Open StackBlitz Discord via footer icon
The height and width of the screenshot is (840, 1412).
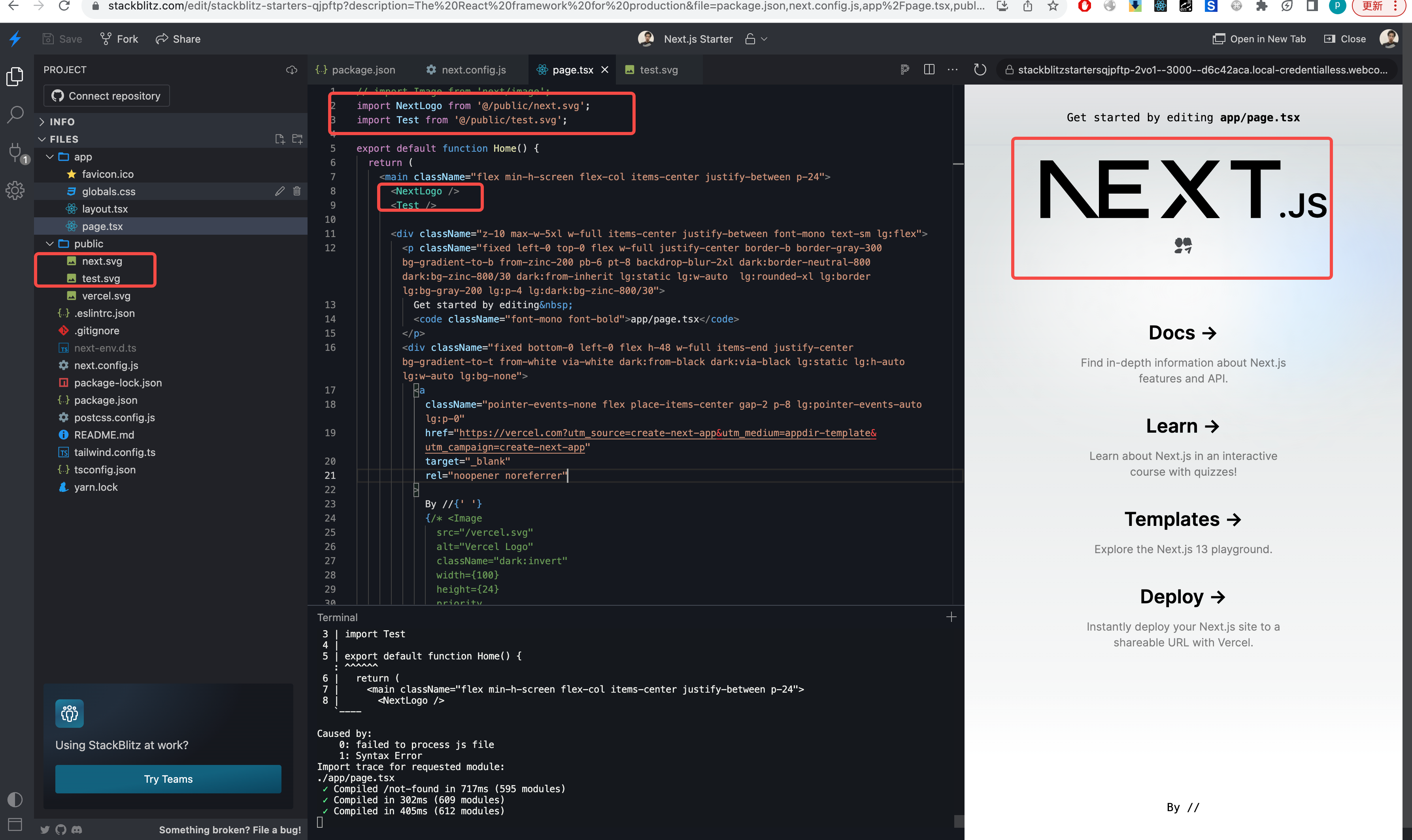coord(76,830)
